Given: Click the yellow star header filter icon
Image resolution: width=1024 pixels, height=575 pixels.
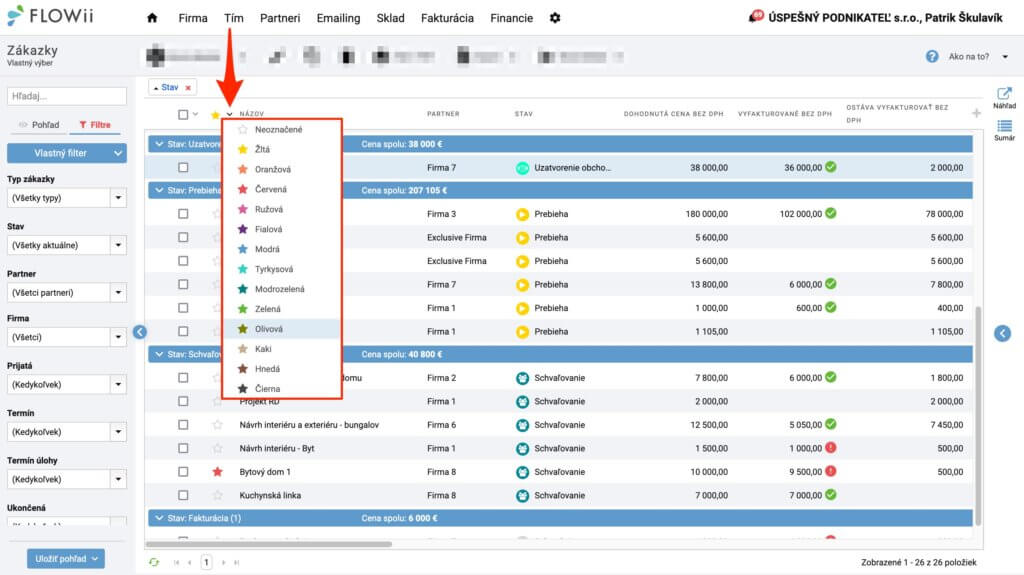Looking at the screenshot, I should [x=215, y=114].
